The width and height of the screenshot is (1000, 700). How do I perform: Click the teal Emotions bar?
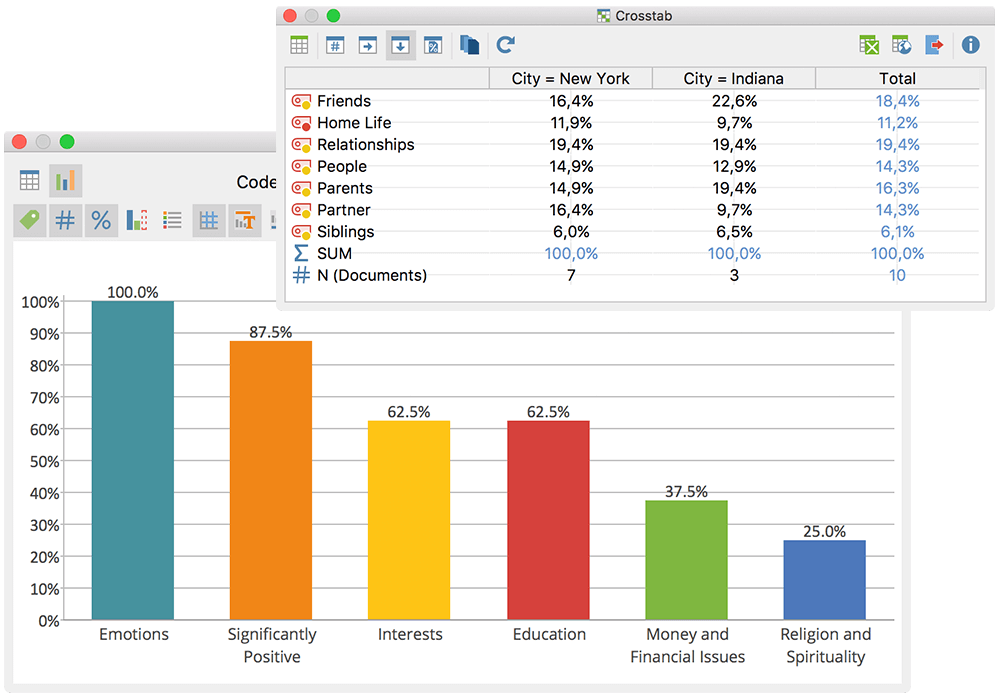[x=133, y=460]
